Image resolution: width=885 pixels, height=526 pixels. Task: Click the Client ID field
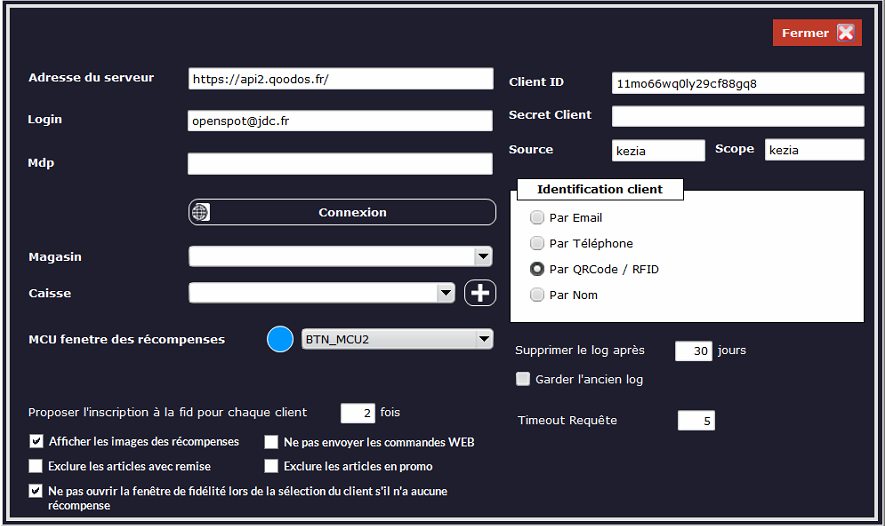[738, 84]
